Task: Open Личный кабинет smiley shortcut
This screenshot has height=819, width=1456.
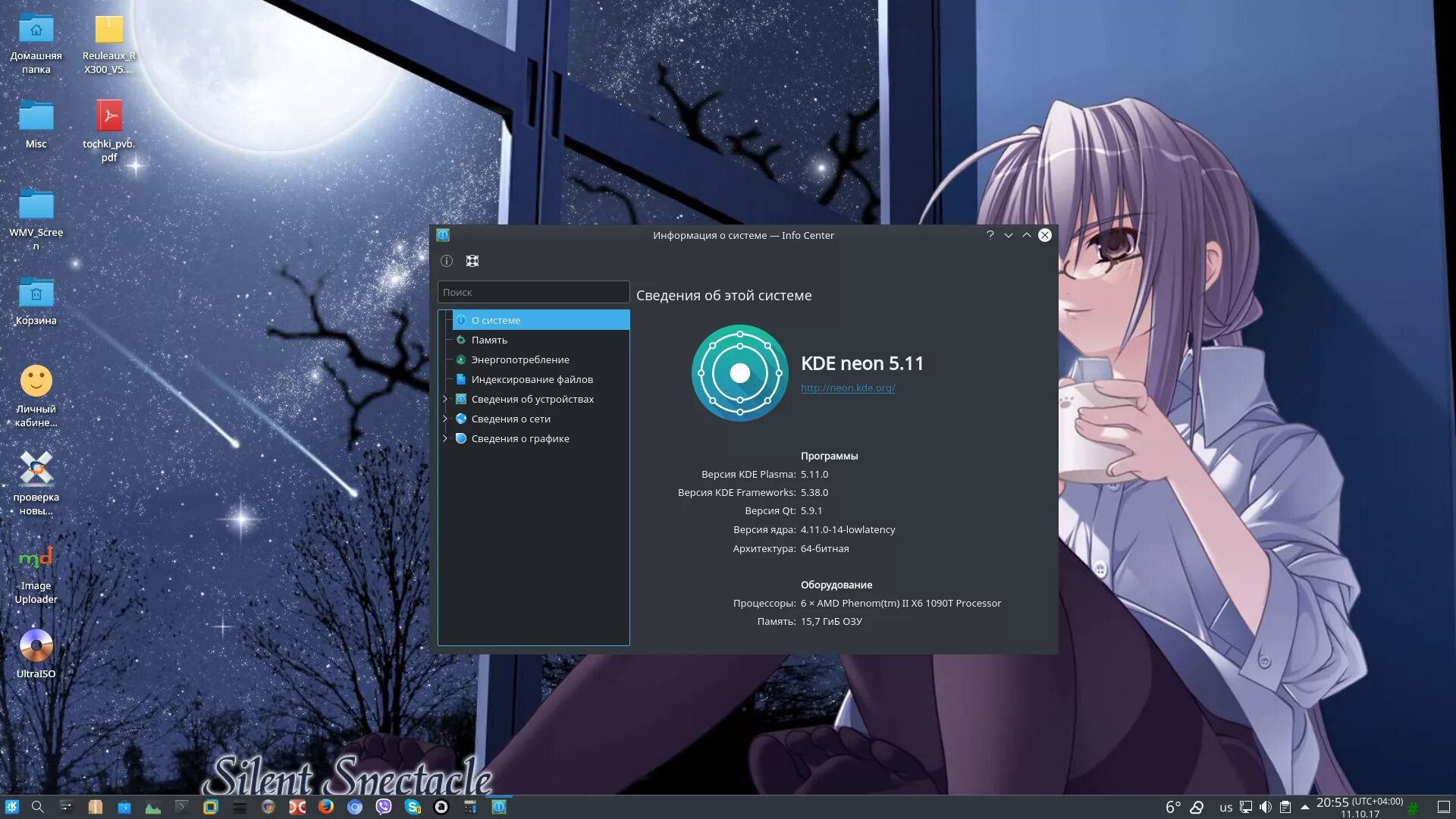Action: coord(36,396)
